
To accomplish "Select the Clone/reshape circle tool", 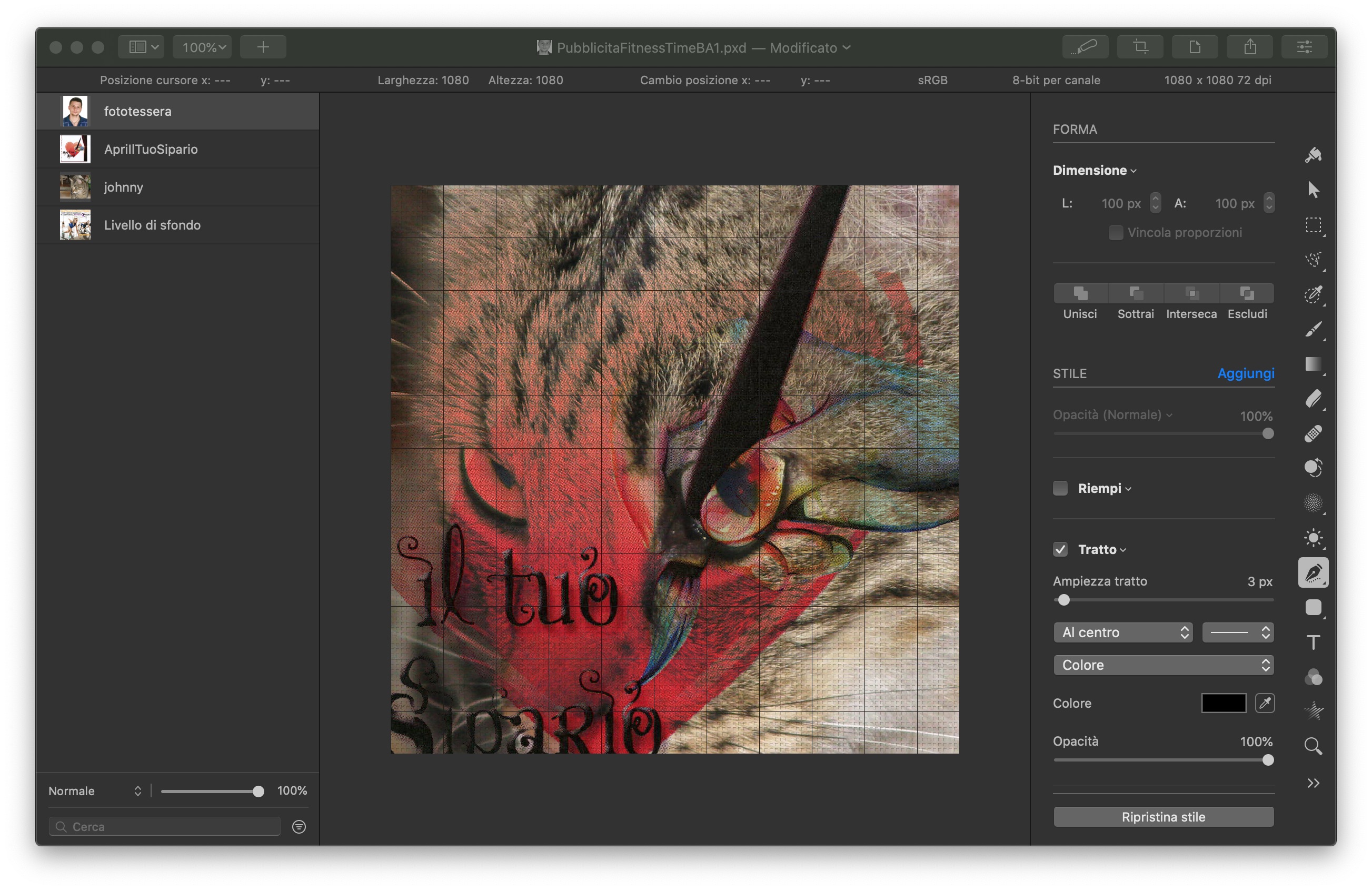I will pos(1313,468).
